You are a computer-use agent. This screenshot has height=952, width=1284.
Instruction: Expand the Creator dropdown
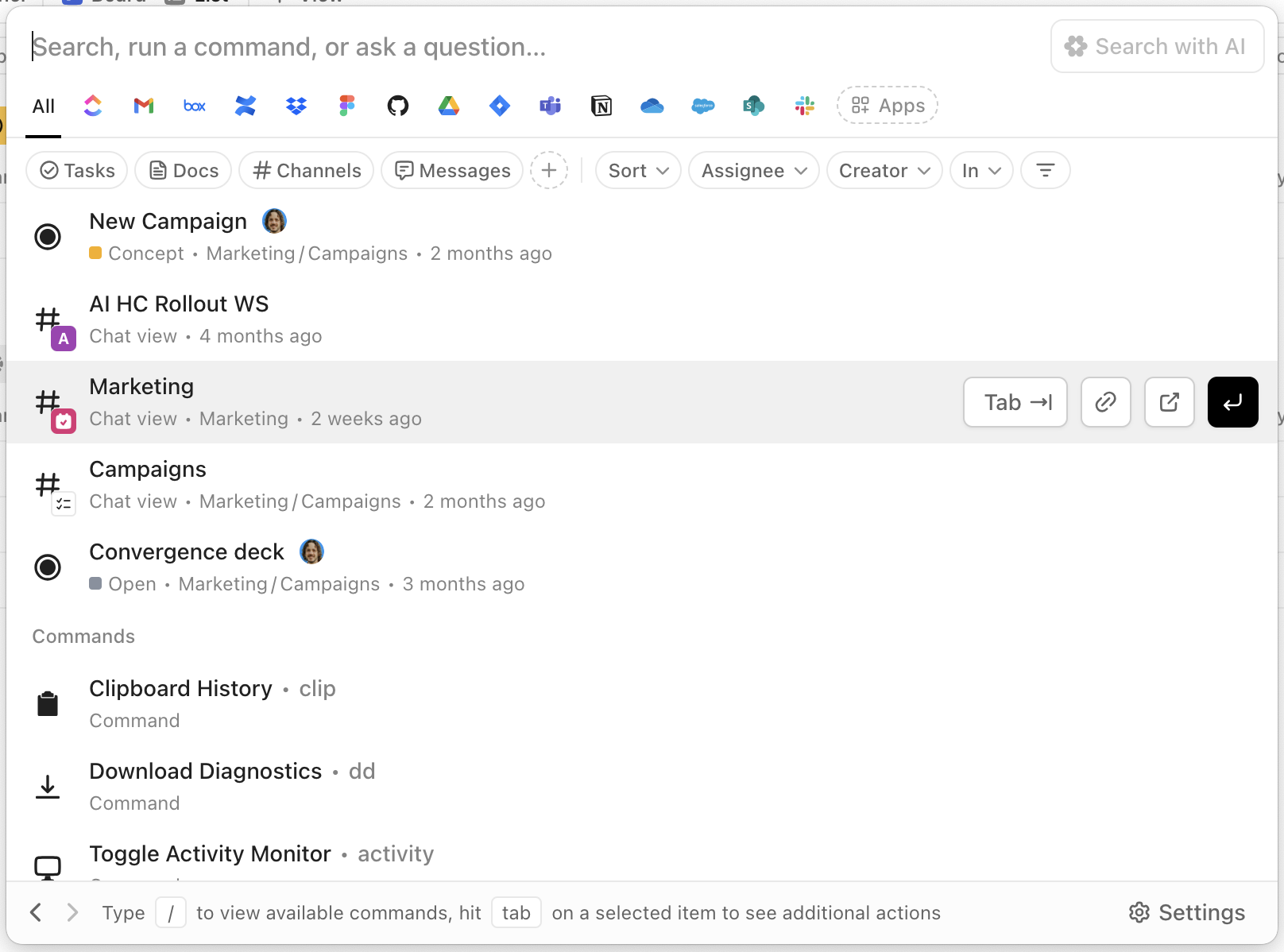tap(884, 170)
